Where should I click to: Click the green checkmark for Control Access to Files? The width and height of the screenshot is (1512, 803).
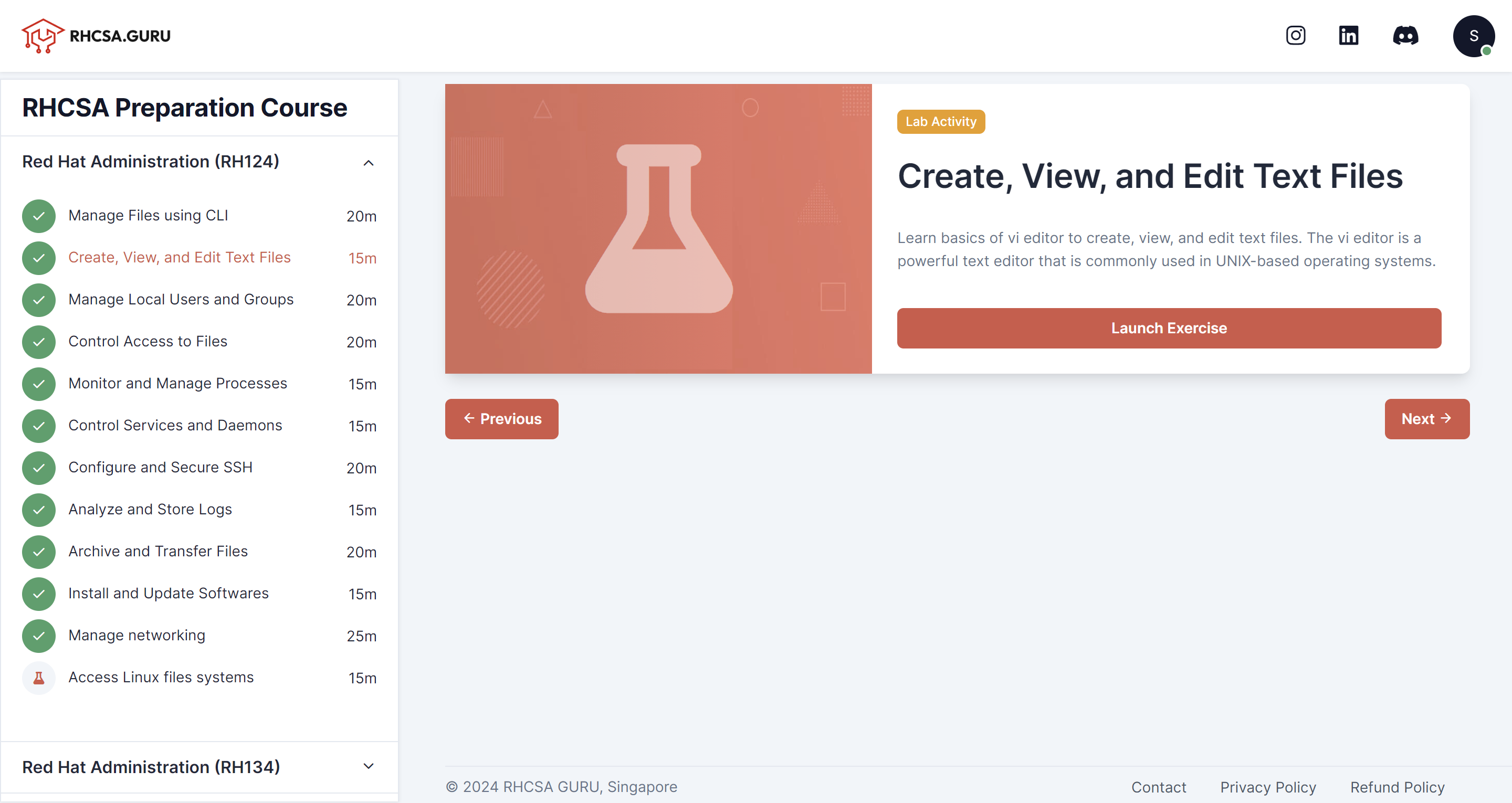pyautogui.click(x=39, y=342)
